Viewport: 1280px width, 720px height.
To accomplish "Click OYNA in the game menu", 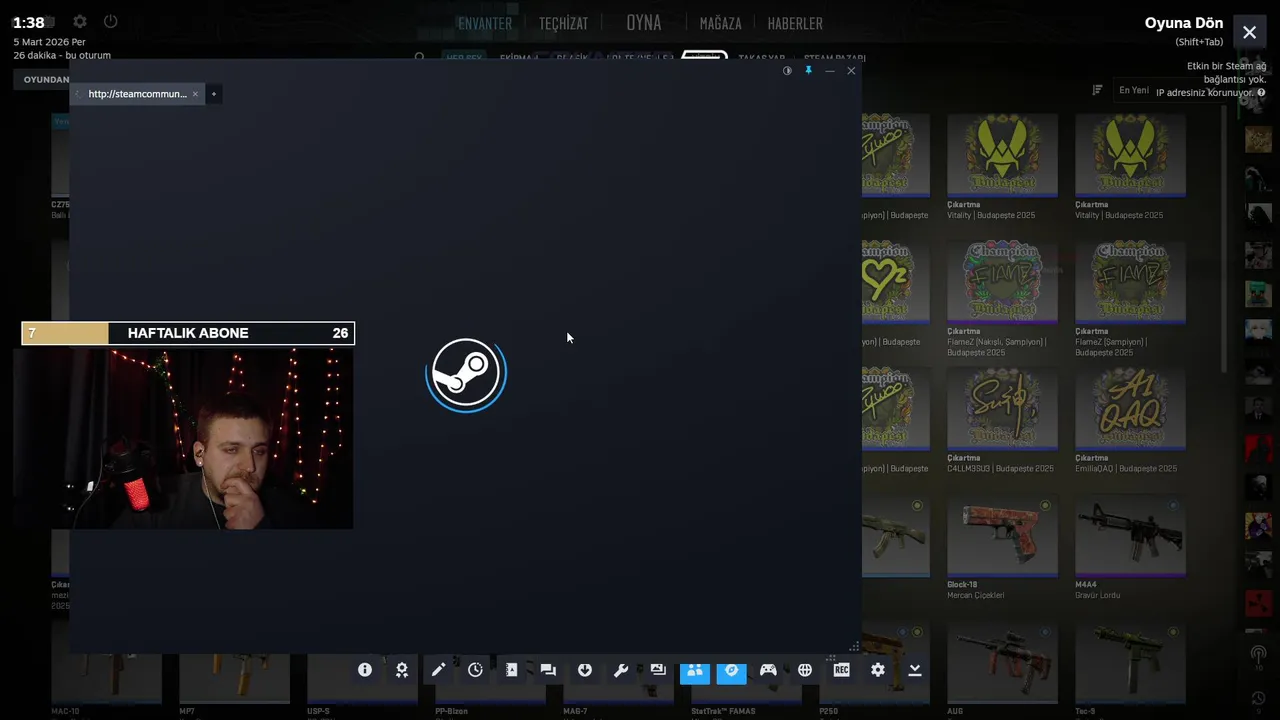I will pyautogui.click(x=644, y=22).
